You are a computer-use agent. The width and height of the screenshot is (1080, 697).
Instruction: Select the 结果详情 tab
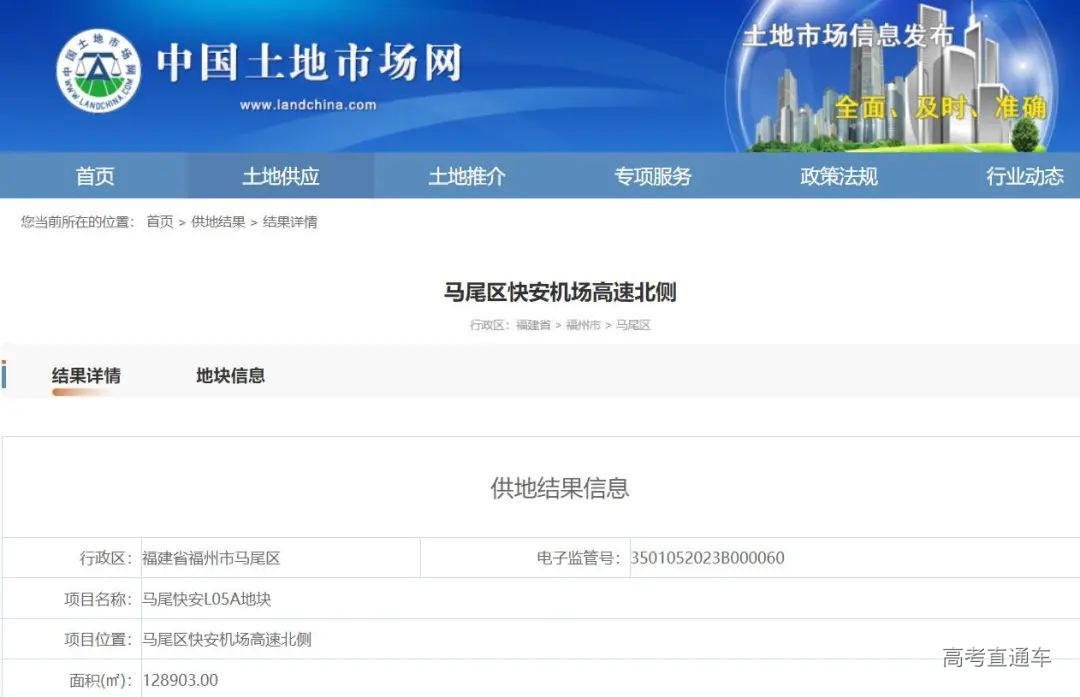84,375
